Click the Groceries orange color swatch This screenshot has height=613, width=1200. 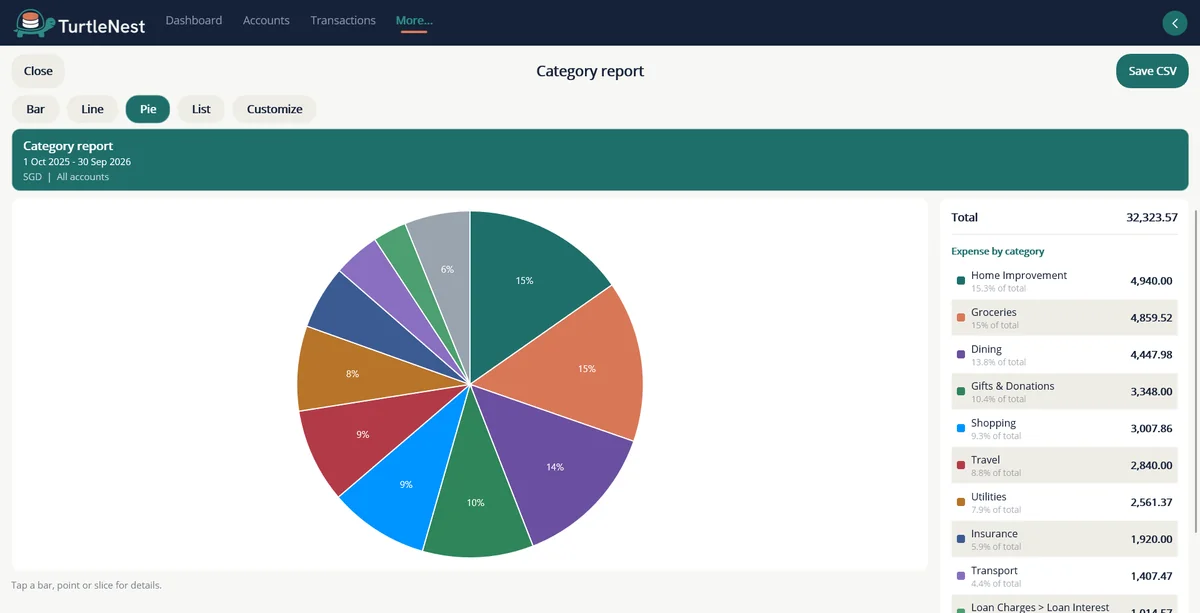click(961, 318)
